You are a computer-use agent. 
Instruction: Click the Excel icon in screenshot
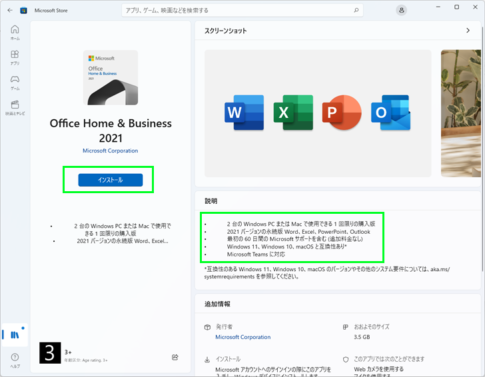tap(293, 113)
